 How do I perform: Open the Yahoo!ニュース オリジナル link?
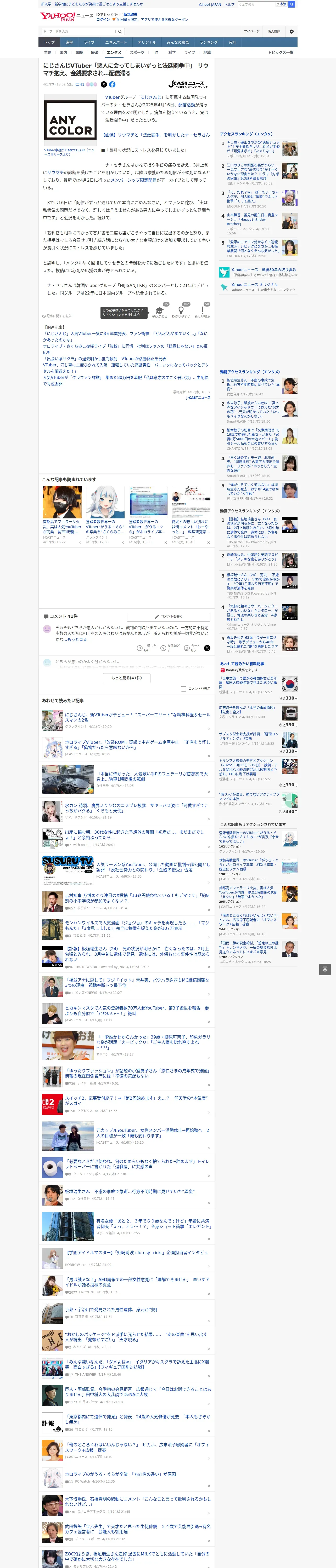(x=254, y=284)
